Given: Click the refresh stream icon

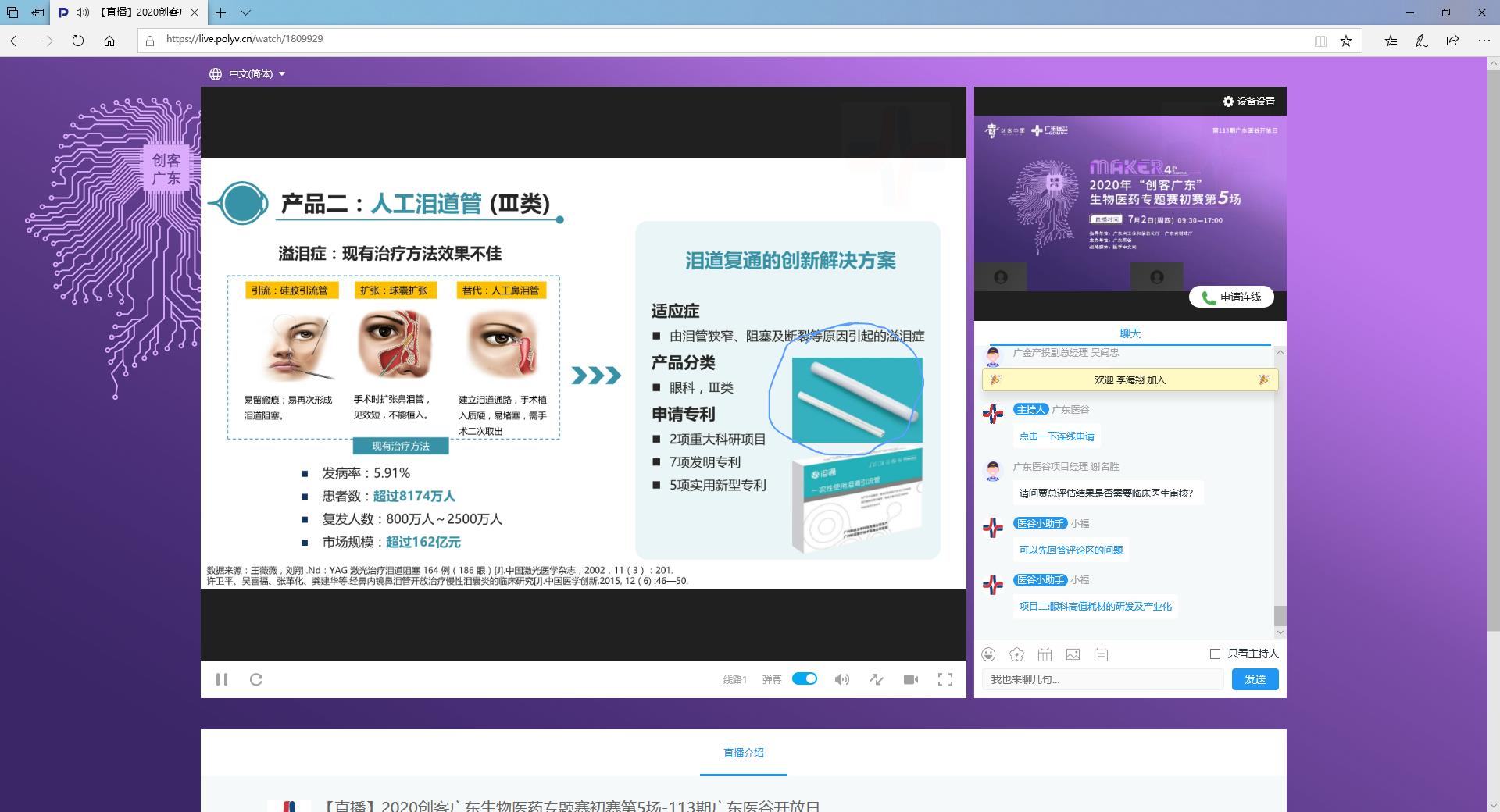Looking at the screenshot, I should [256, 679].
